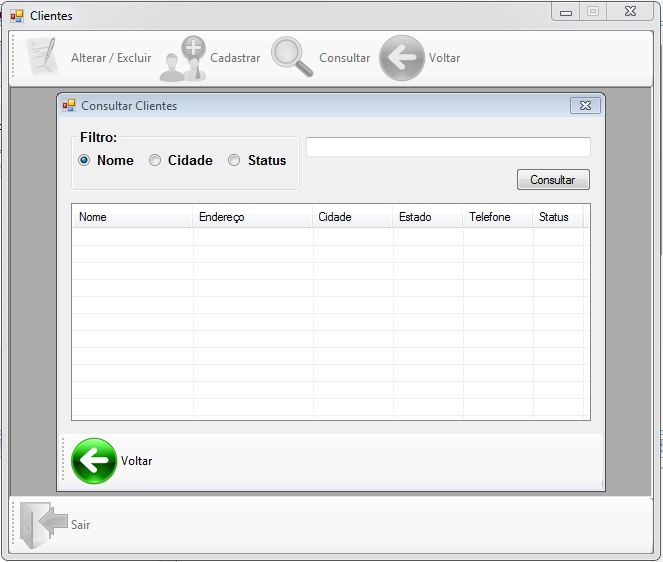Viewport: 663px width, 562px height.
Task: Click the Estado column header
Action: [x=427, y=217]
